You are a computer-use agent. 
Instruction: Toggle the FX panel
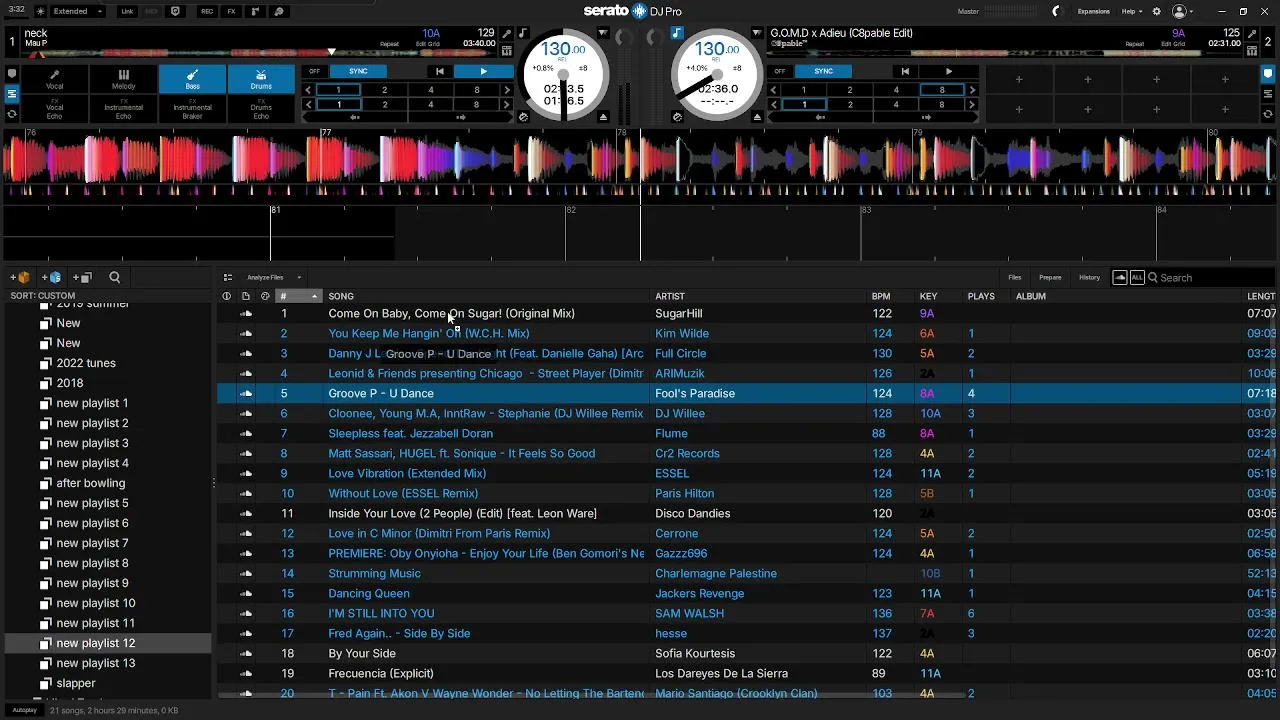pyautogui.click(x=231, y=11)
